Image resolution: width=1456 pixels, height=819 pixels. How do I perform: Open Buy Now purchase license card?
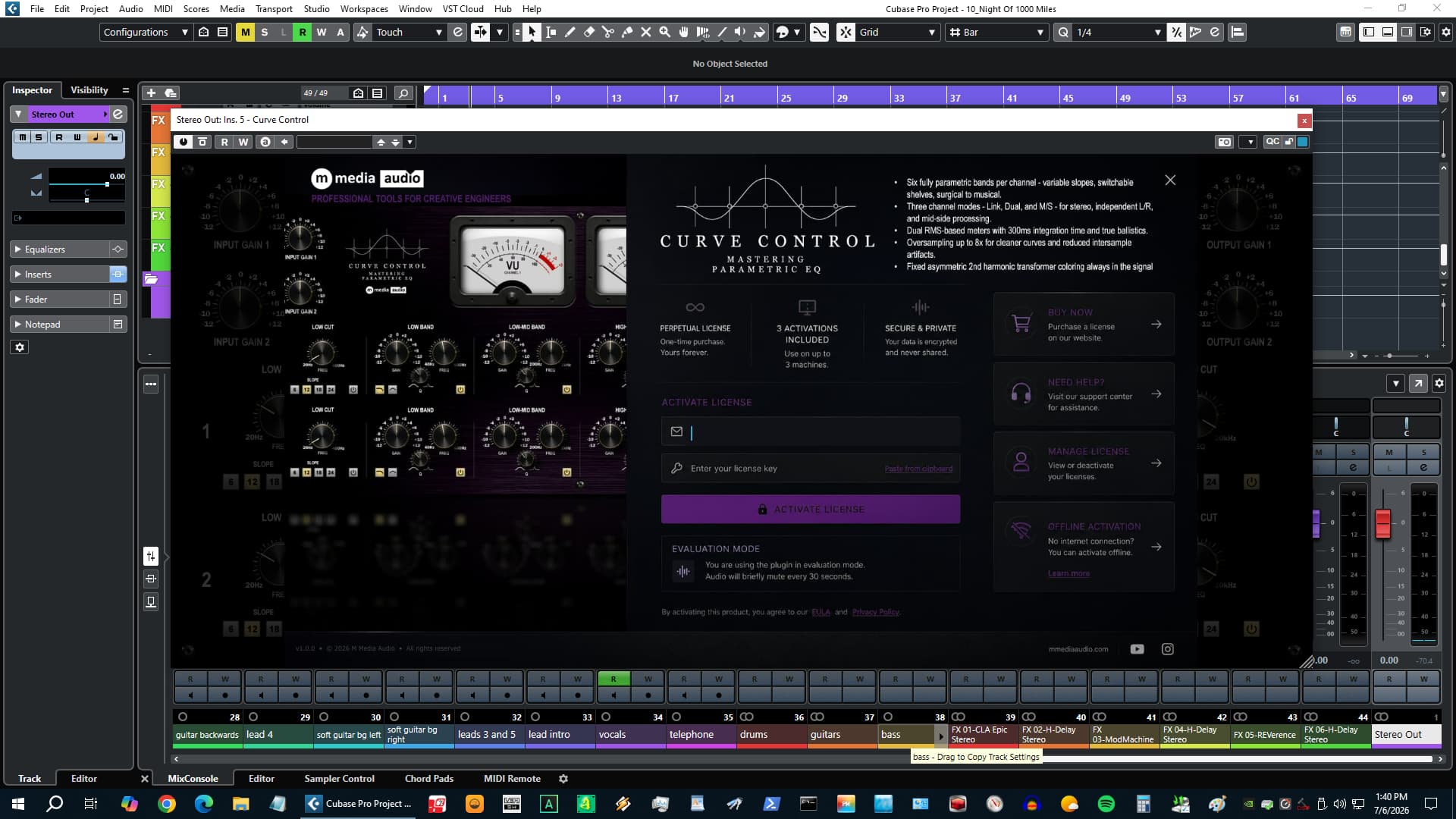coord(1084,325)
